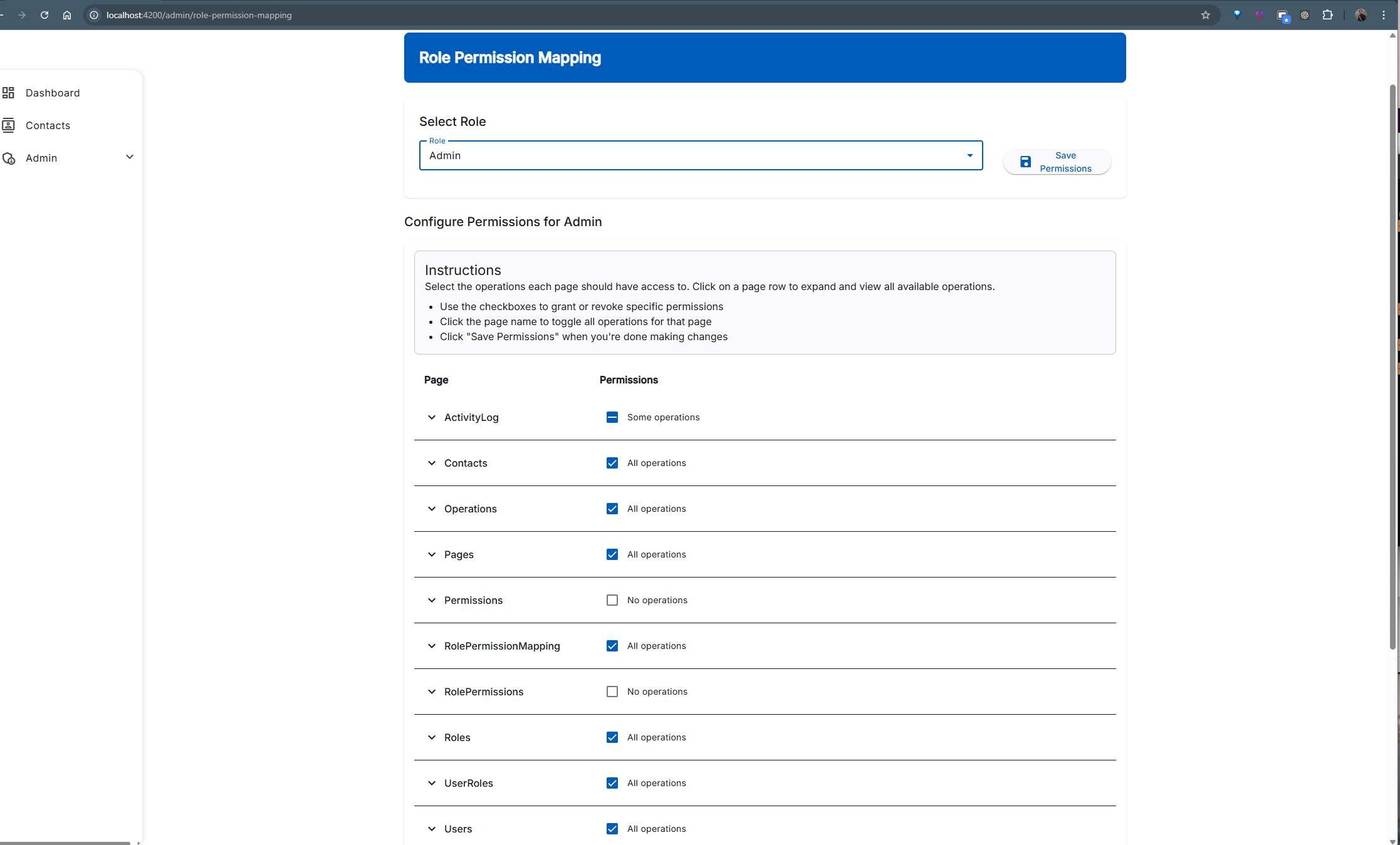This screenshot has height=845, width=1400.
Task: Expand the Pages row chevron
Action: (x=432, y=554)
